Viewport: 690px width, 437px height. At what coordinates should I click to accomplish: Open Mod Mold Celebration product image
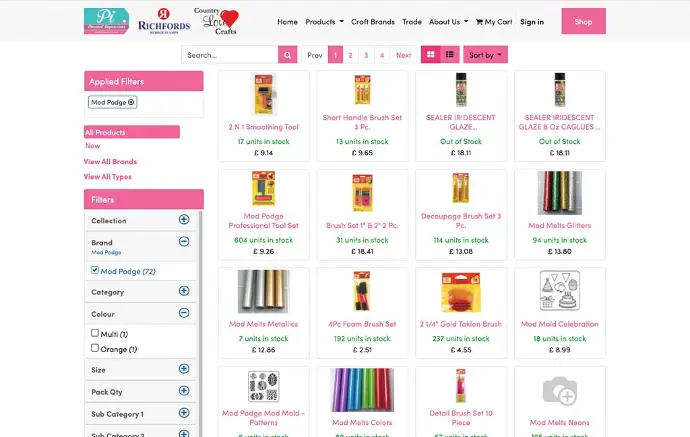560,291
